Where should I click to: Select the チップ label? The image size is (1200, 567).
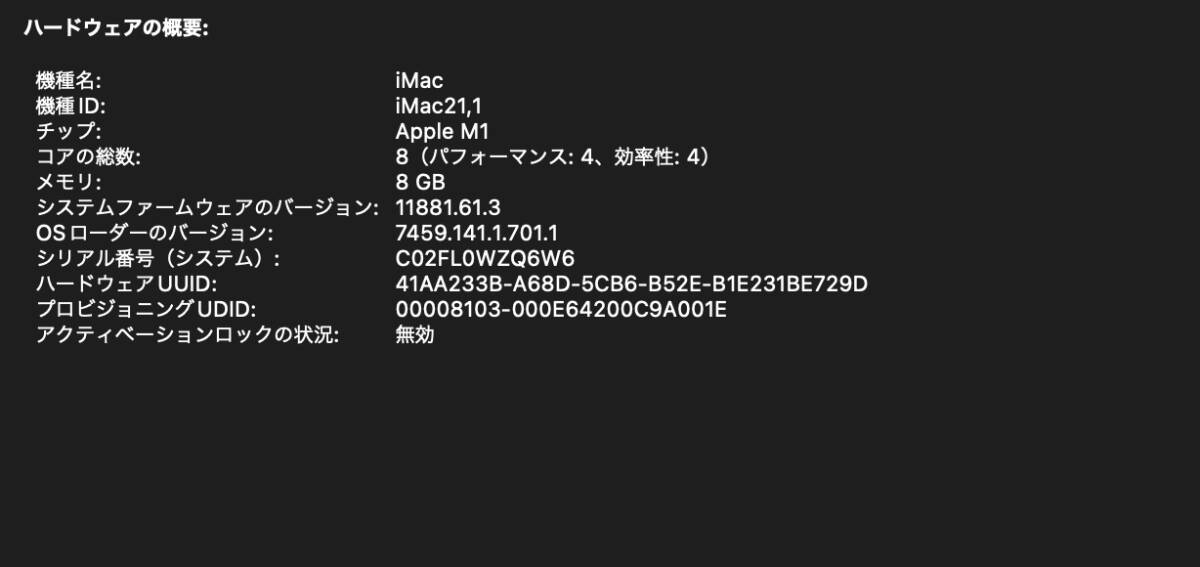(x=69, y=132)
